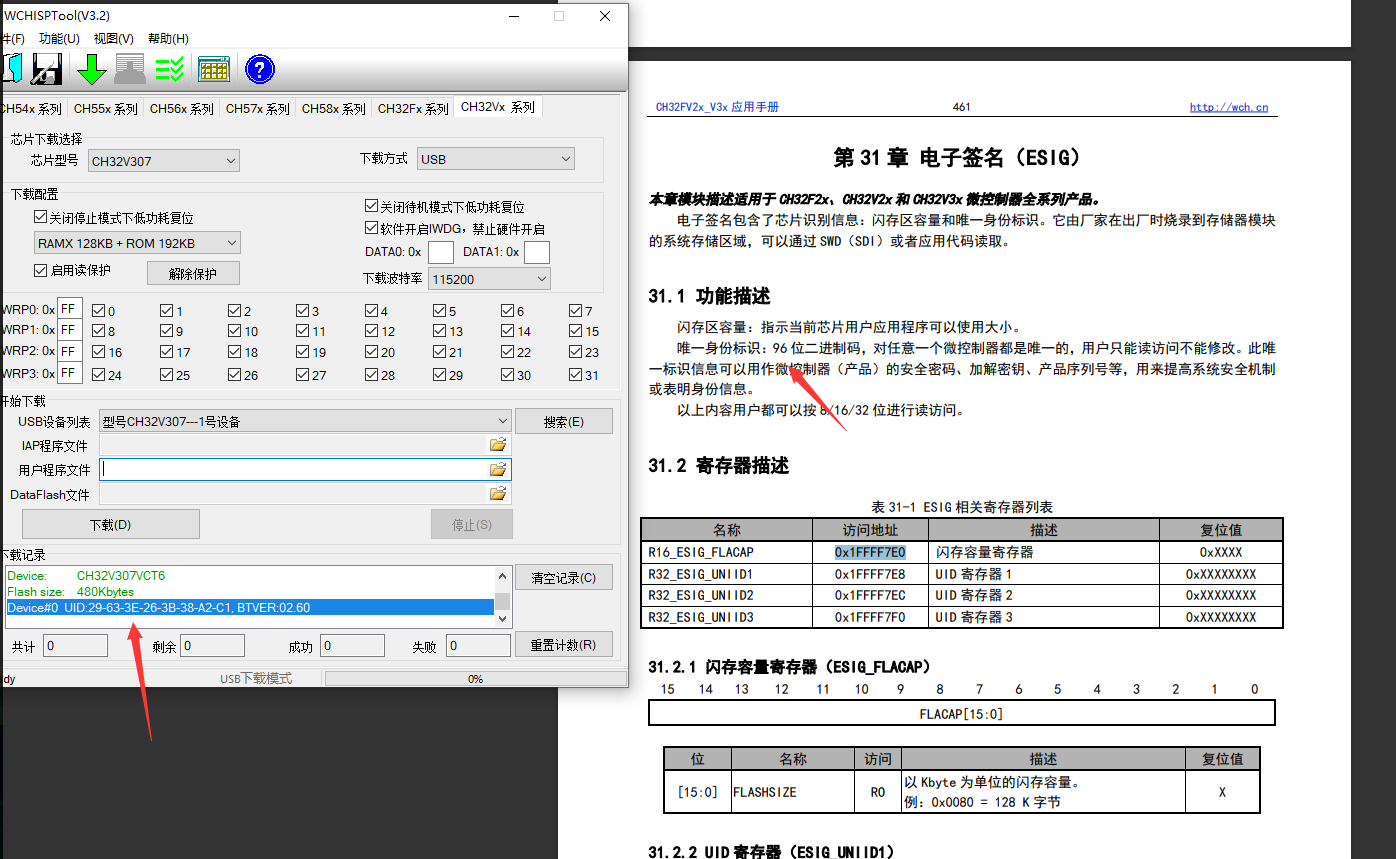This screenshot has height=859, width=1396.
Task: Switch to the CH58x 系列 tab
Action: click(x=334, y=109)
